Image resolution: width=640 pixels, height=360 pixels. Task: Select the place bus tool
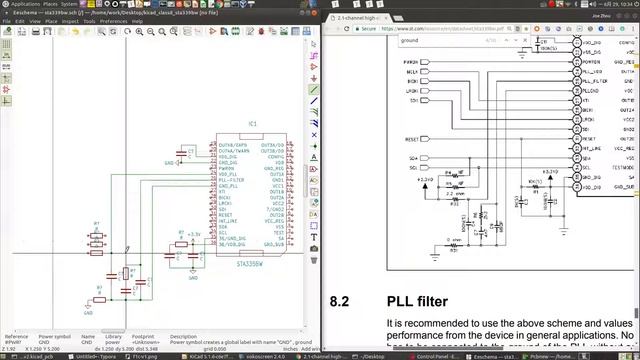tap(313, 101)
